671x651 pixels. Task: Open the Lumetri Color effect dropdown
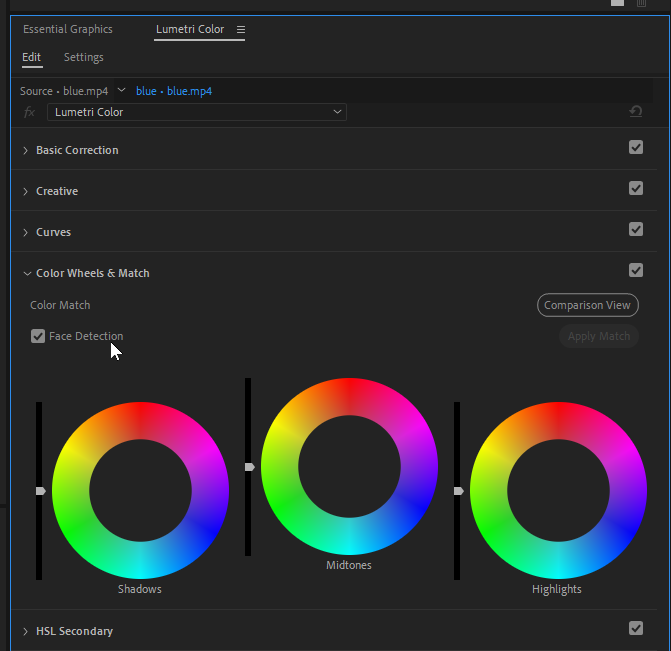click(x=196, y=112)
